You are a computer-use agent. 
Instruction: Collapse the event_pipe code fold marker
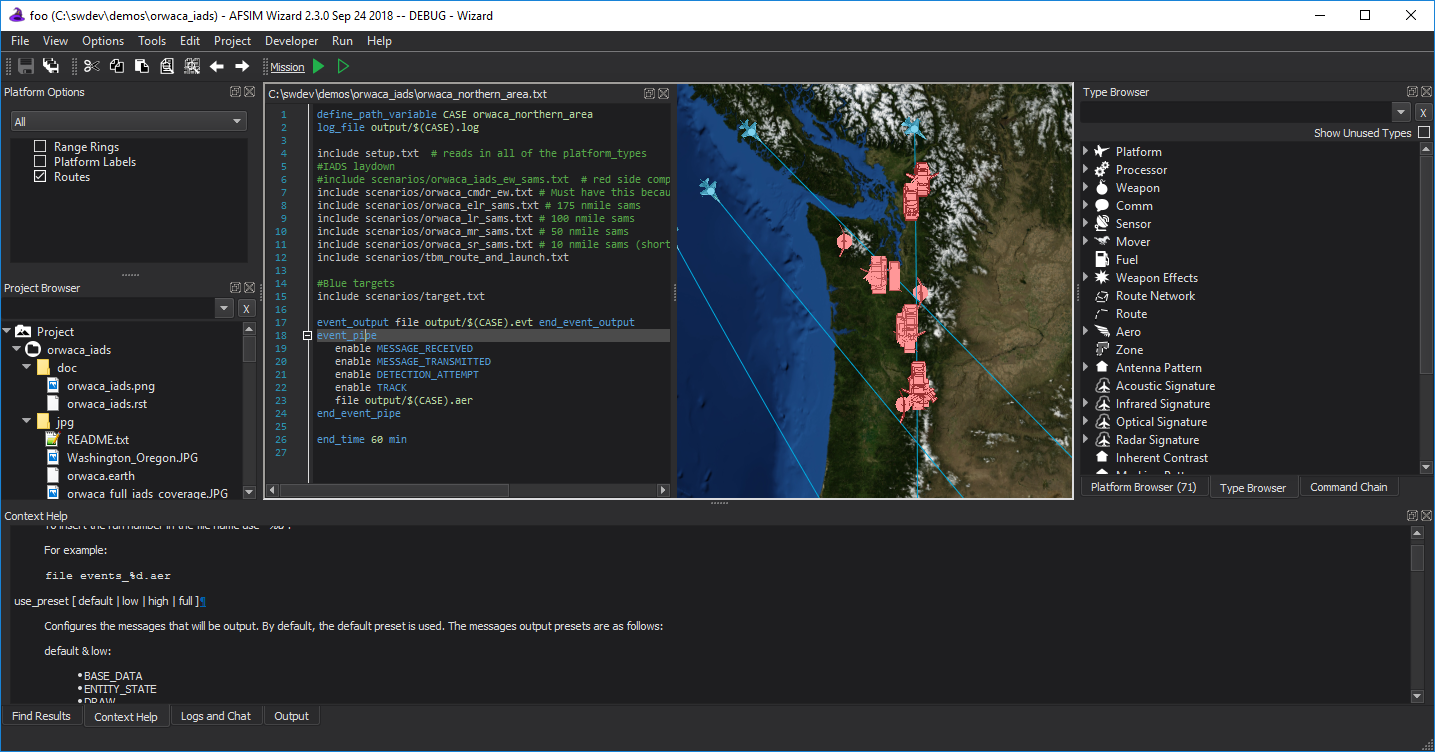[307, 336]
